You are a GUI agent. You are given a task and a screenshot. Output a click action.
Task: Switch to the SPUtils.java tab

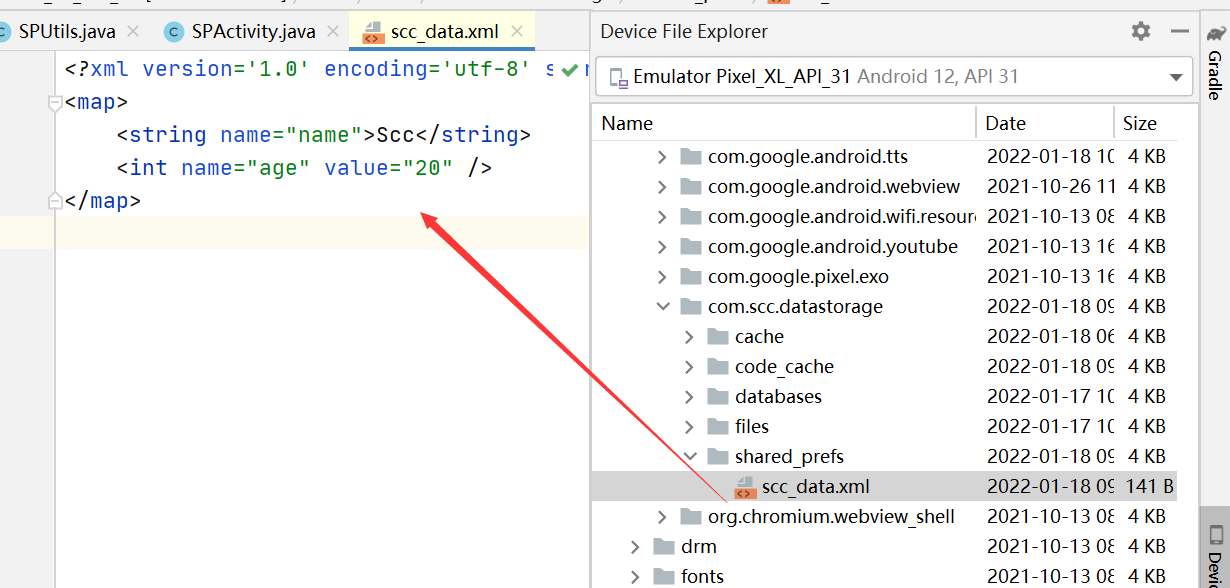(x=67, y=31)
